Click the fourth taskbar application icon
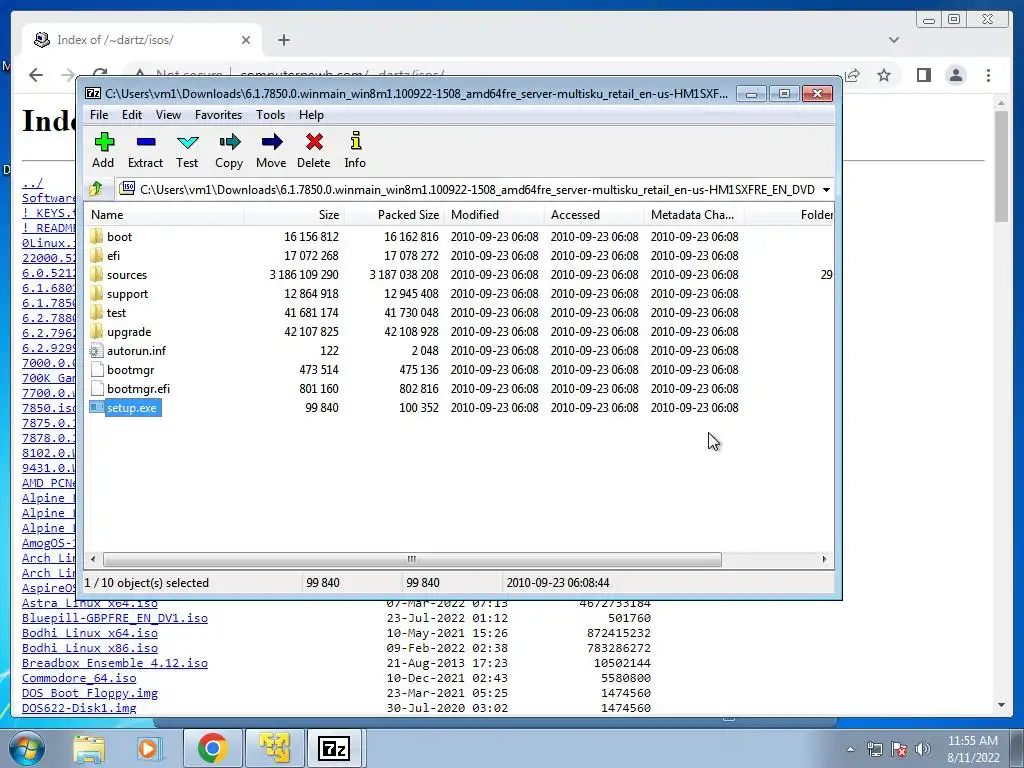The width and height of the screenshot is (1024, 768). [x=274, y=748]
